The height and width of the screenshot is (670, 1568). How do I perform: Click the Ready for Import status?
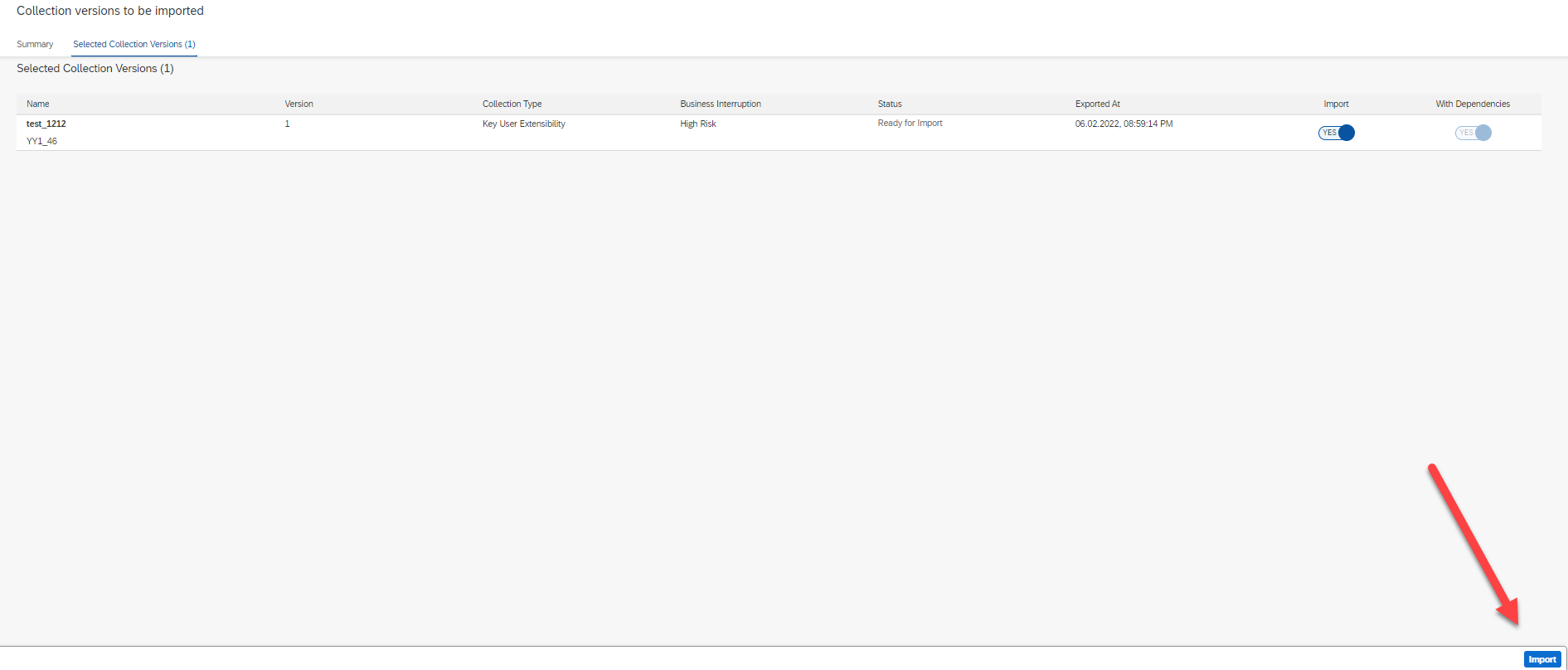[910, 124]
